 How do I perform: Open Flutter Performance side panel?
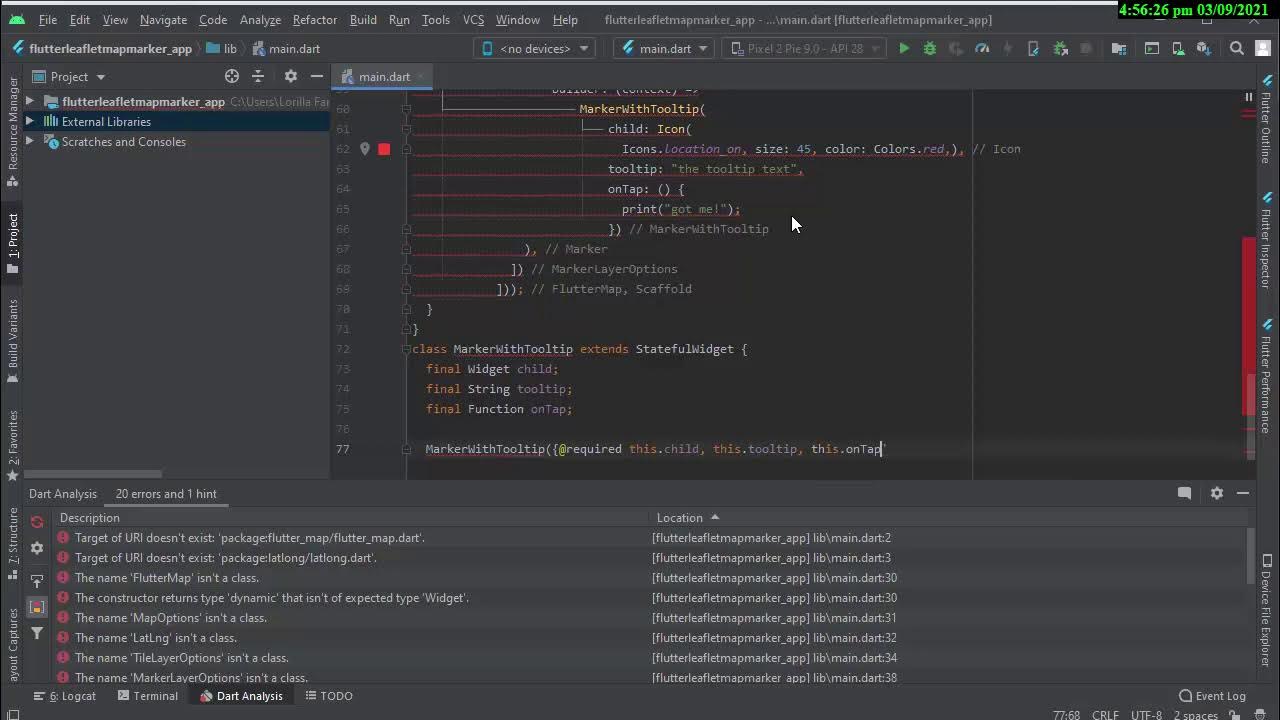click(1266, 376)
